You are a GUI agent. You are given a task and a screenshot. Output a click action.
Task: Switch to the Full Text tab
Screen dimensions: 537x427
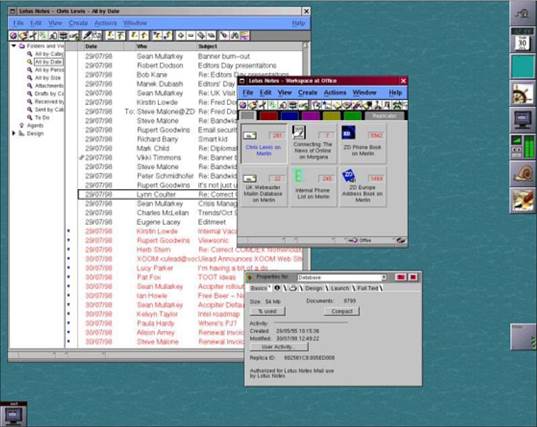367,288
